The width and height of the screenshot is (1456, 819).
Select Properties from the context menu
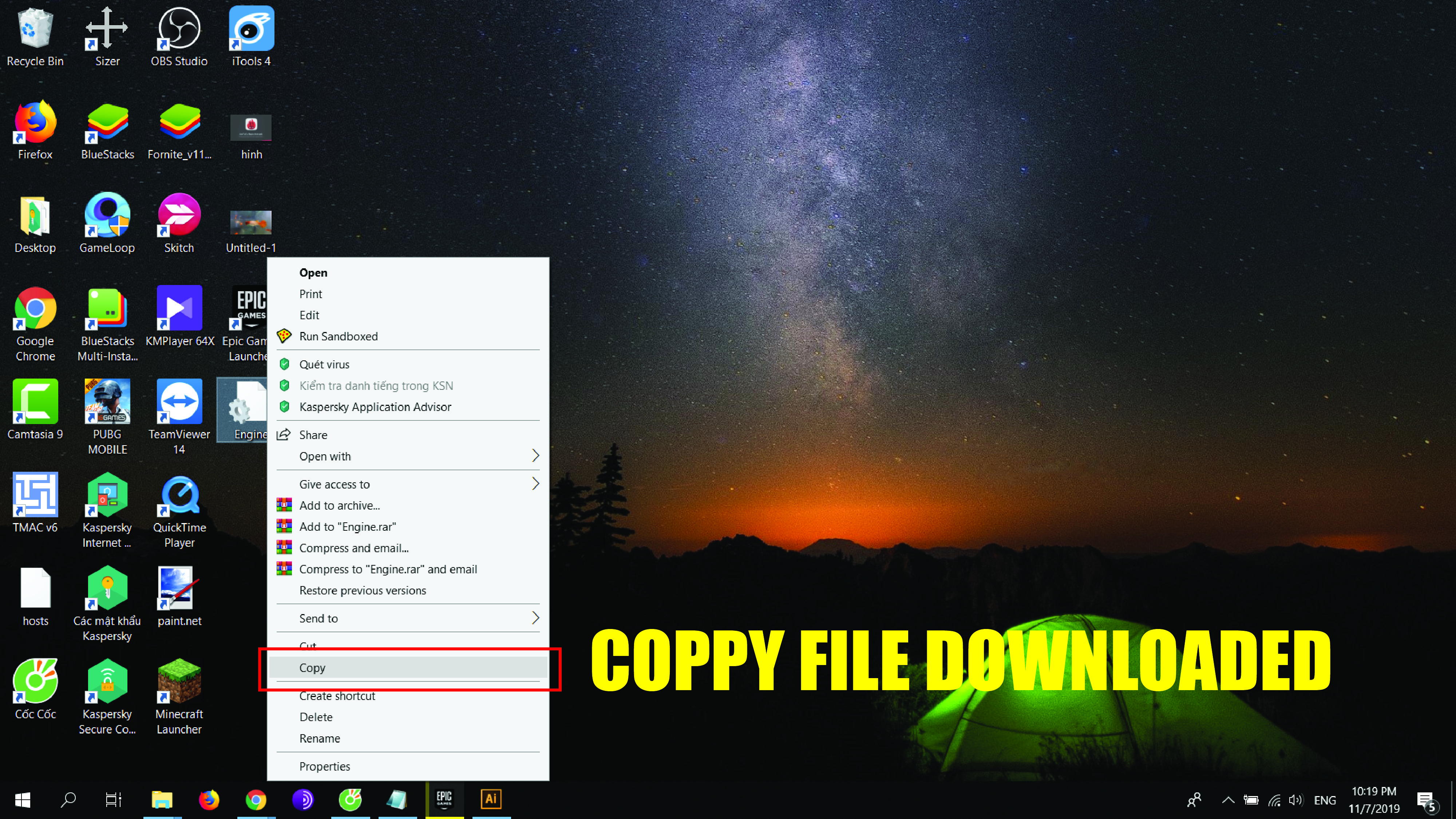click(324, 767)
